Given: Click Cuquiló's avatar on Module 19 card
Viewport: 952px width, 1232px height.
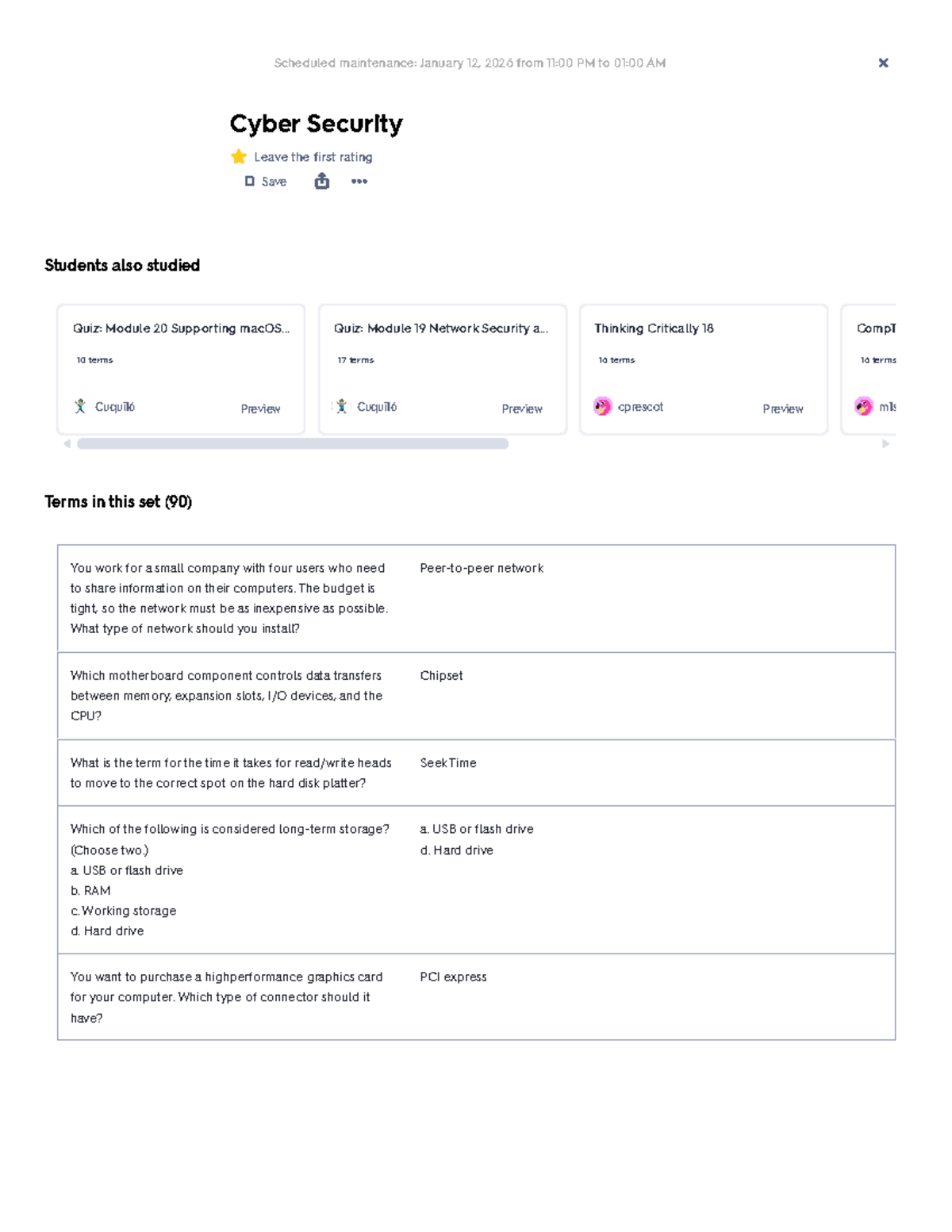Looking at the screenshot, I should tap(340, 406).
